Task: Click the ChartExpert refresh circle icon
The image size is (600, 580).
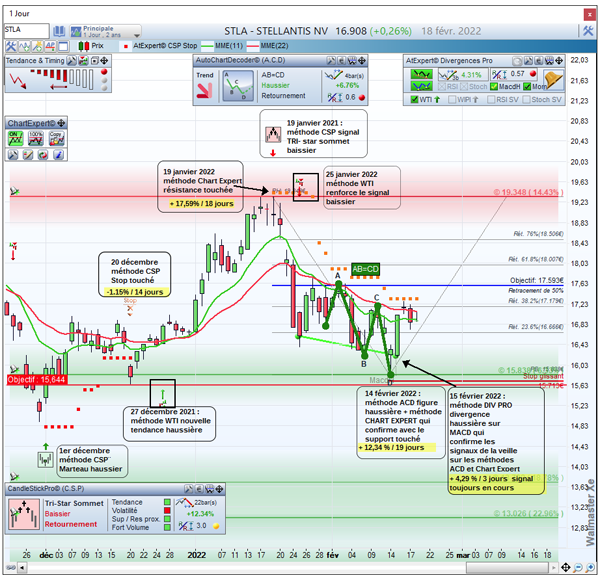Action: pyautogui.click(x=43, y=155)
